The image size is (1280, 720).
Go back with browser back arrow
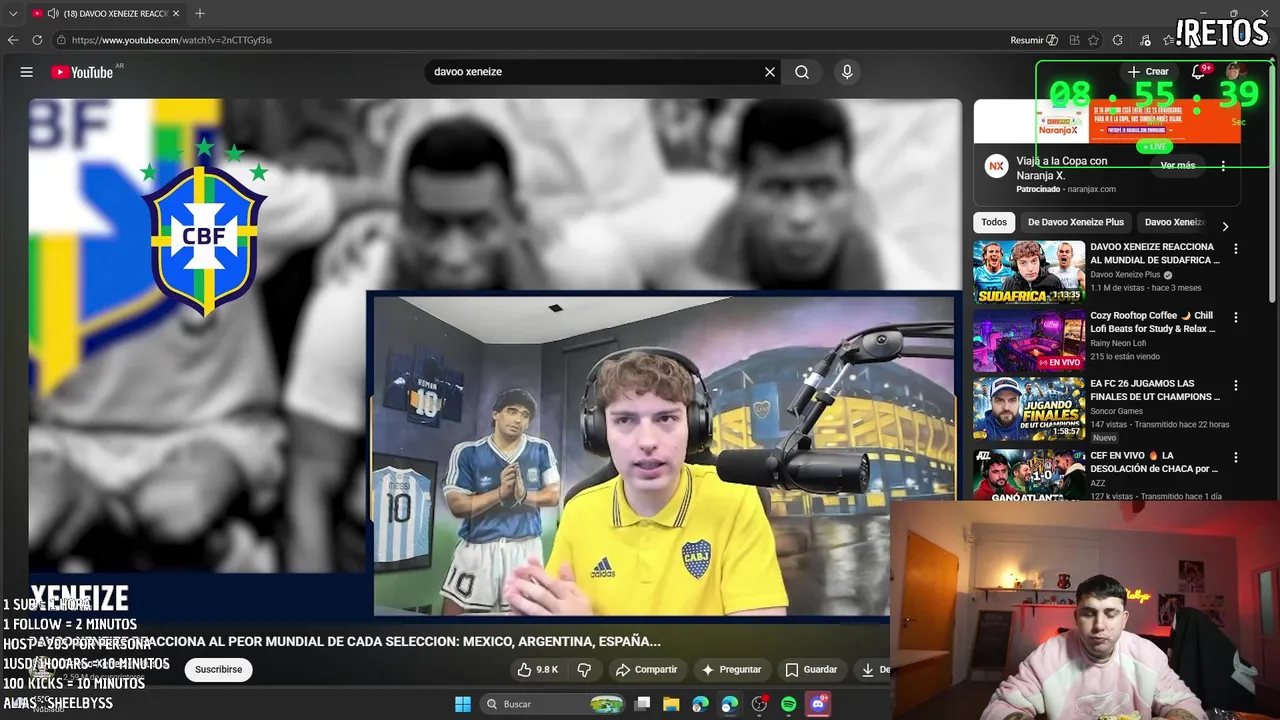(x=13, y=40)
